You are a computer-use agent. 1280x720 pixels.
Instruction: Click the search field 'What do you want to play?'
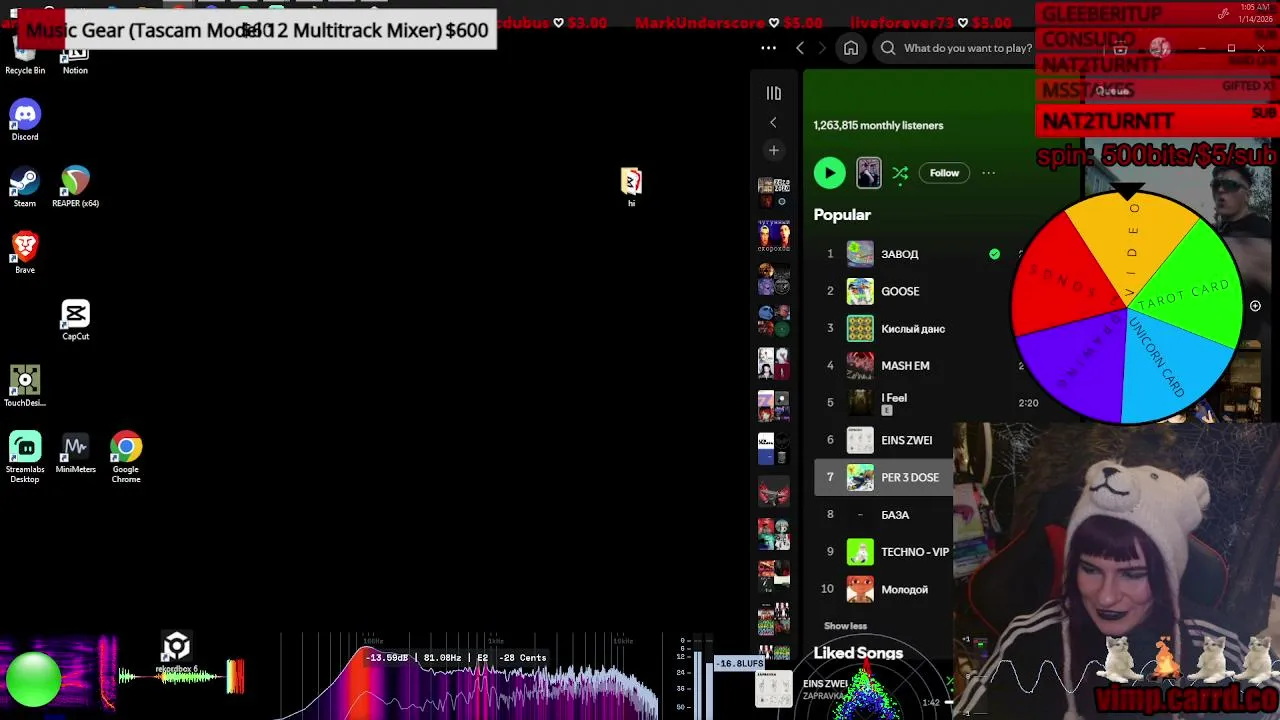coord(967,48)
